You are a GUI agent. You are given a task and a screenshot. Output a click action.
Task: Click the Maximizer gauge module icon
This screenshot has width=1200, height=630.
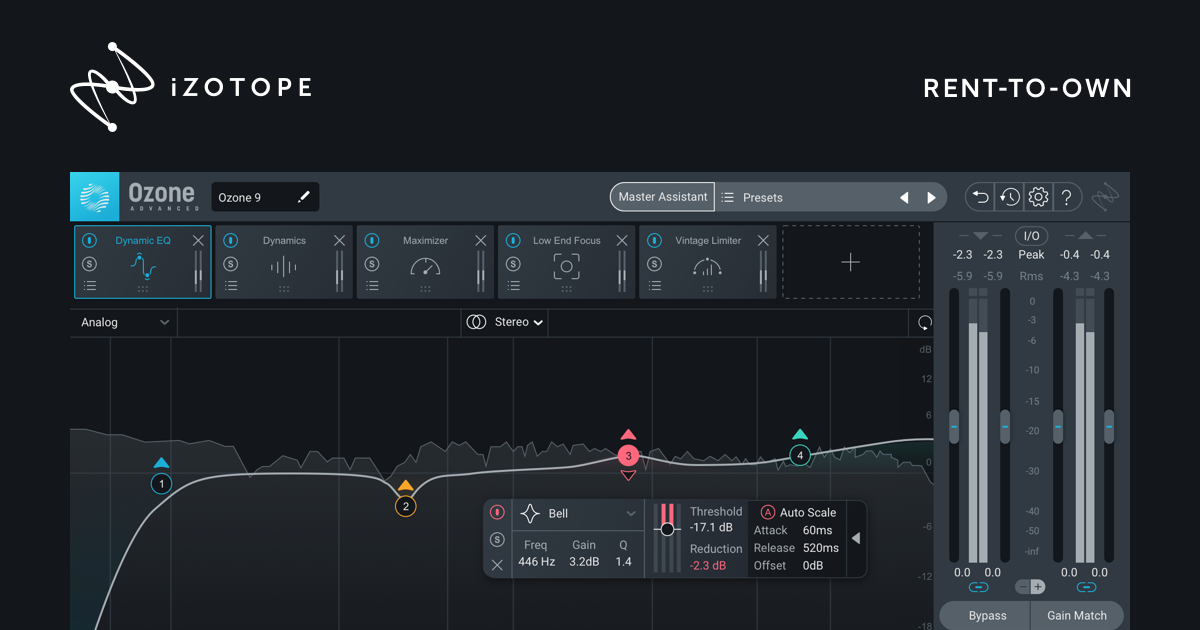pos(425,267)
